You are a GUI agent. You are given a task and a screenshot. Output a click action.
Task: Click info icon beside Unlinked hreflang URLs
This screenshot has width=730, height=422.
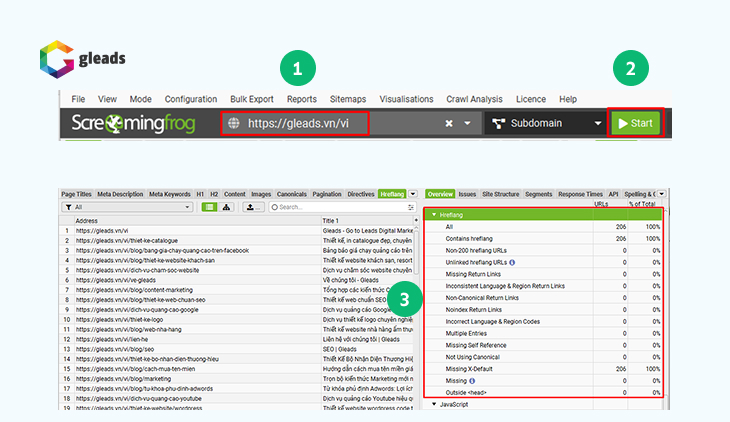coord(512,262)
